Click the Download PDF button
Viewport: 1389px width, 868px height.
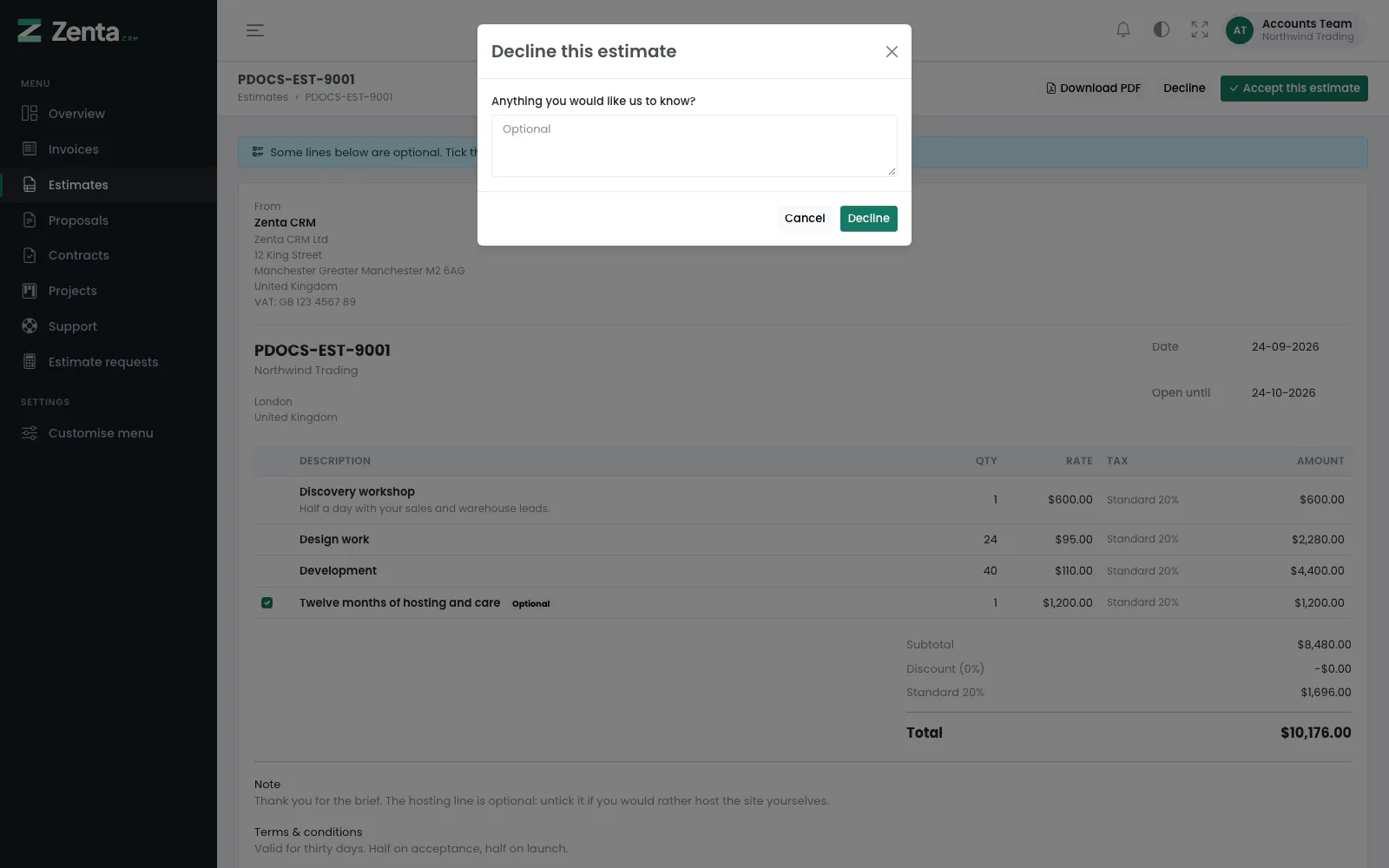(x=1093, y=89)
